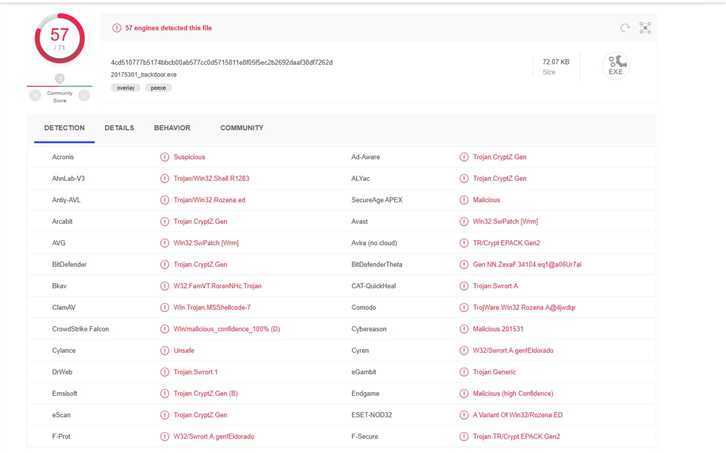Click warning icon in the eGambit row
The image size is (726, 453).
click(464, 372)
